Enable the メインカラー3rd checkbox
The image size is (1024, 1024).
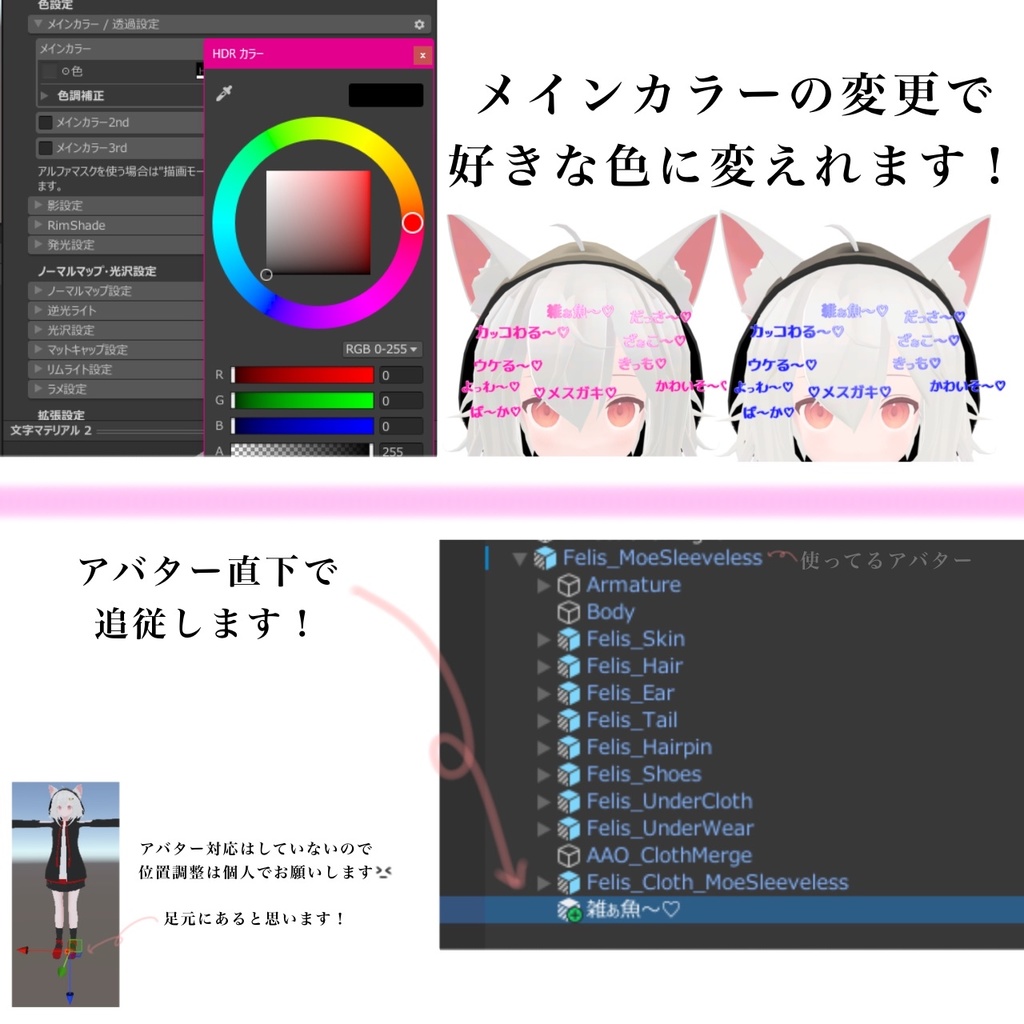tap(45, 148)
